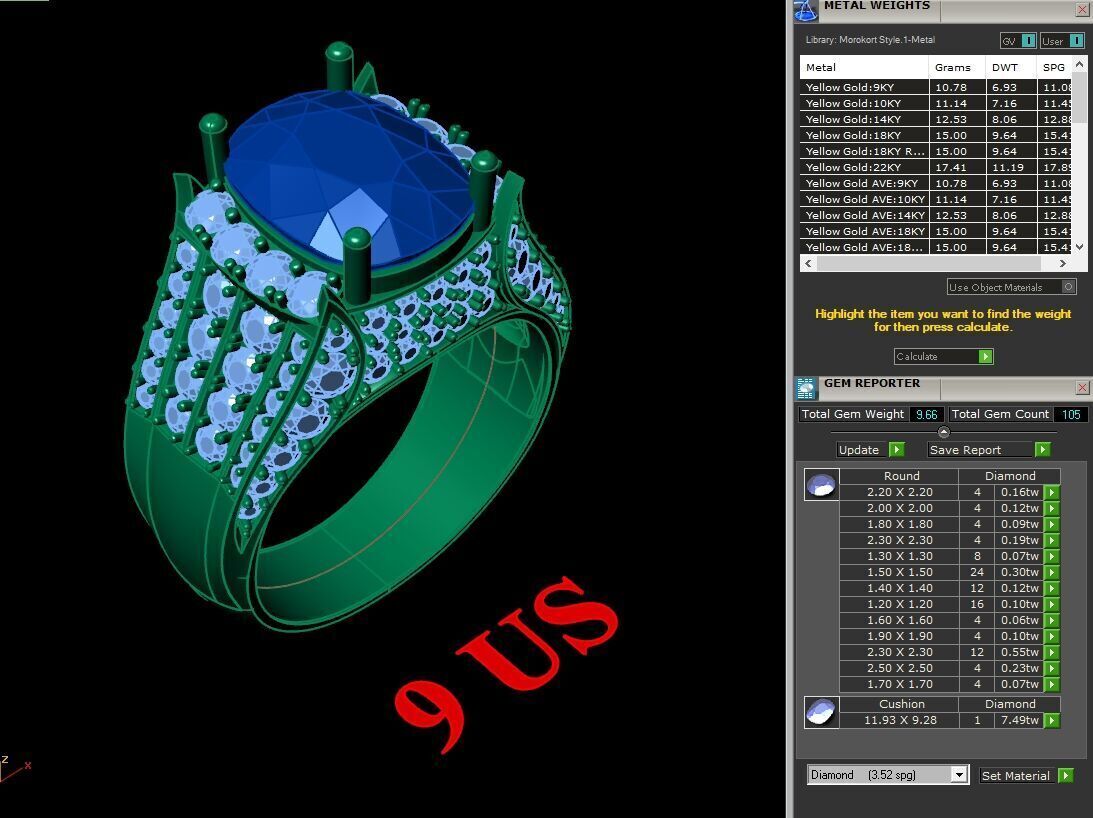Click green arrow for 1.60 X 1.60 row

(1051, 621)
